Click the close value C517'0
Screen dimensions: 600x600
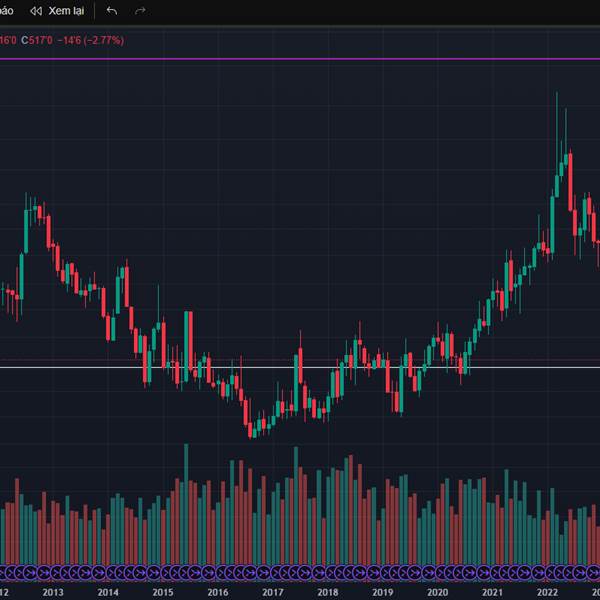coord(37,40)
